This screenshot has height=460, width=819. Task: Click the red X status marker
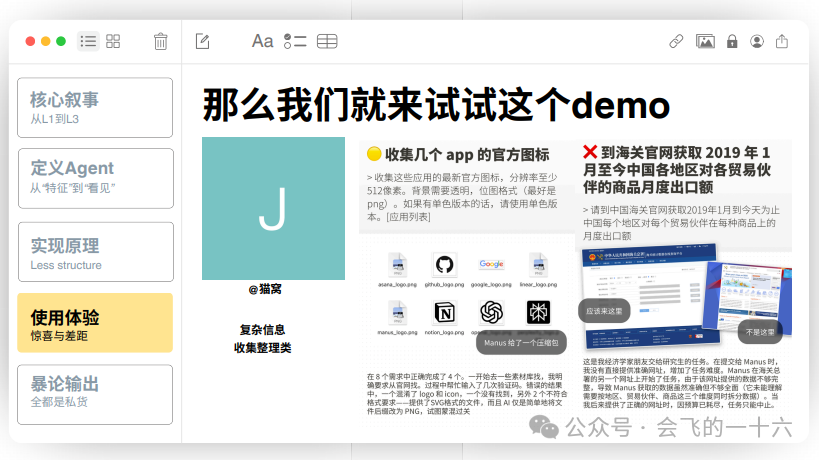(590, 152)
